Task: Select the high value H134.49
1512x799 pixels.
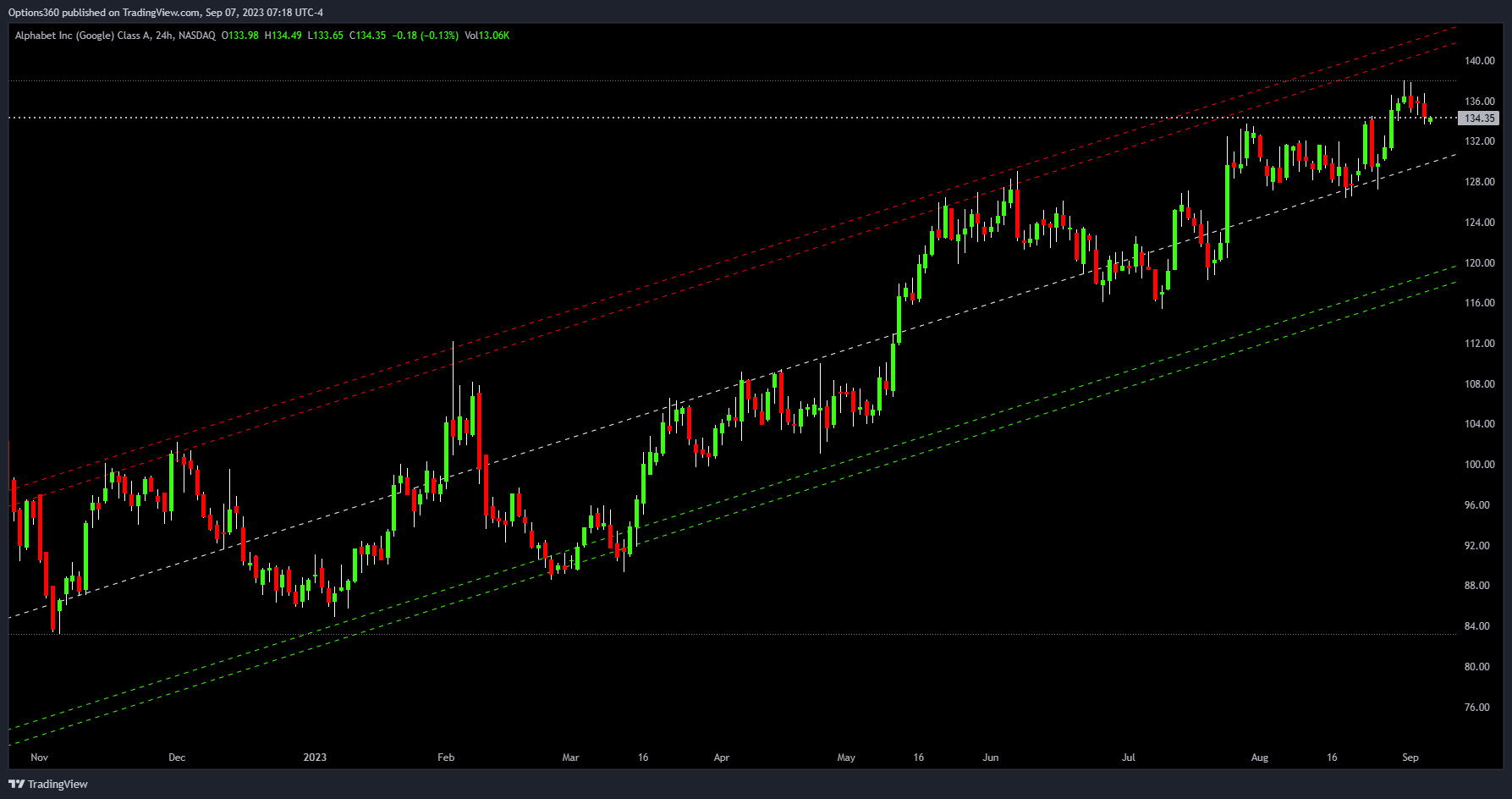Action: (283, 36)
